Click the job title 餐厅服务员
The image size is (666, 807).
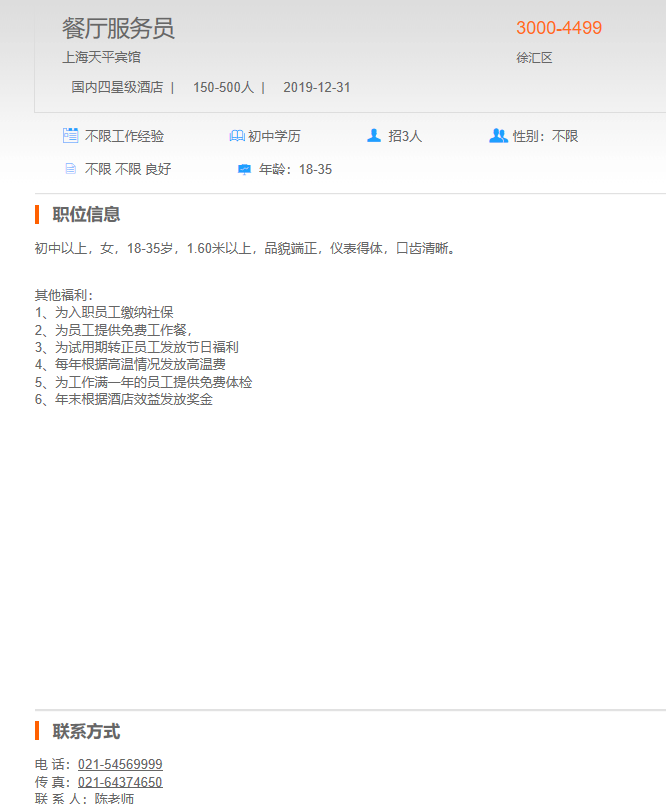(x=118, y=28)
